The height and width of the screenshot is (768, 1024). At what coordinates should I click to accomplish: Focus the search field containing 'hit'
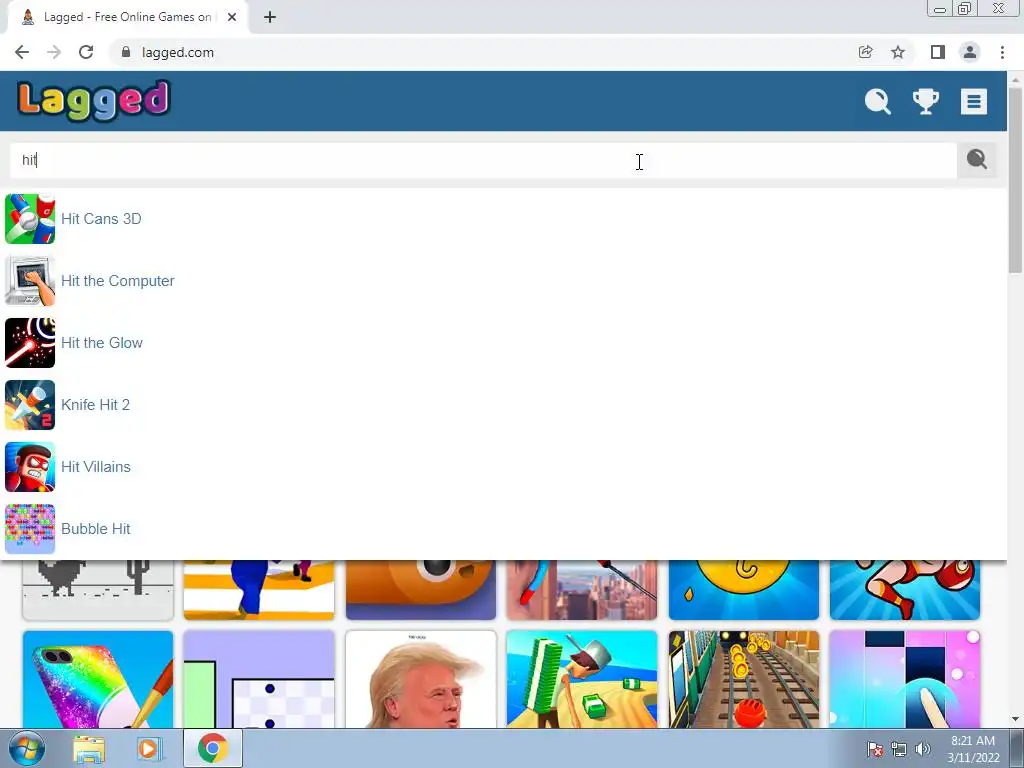[x=483, y=160]
